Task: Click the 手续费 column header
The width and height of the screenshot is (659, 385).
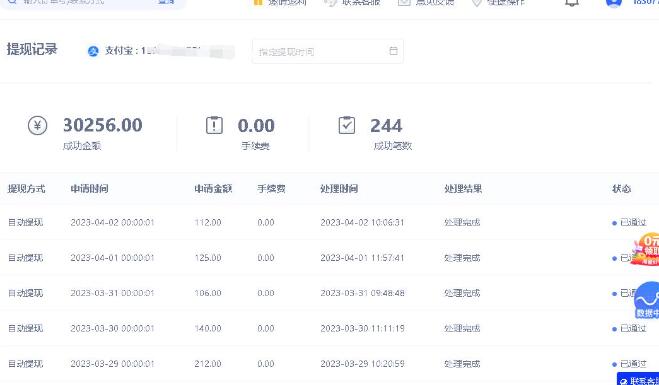Action: (272, 189)
